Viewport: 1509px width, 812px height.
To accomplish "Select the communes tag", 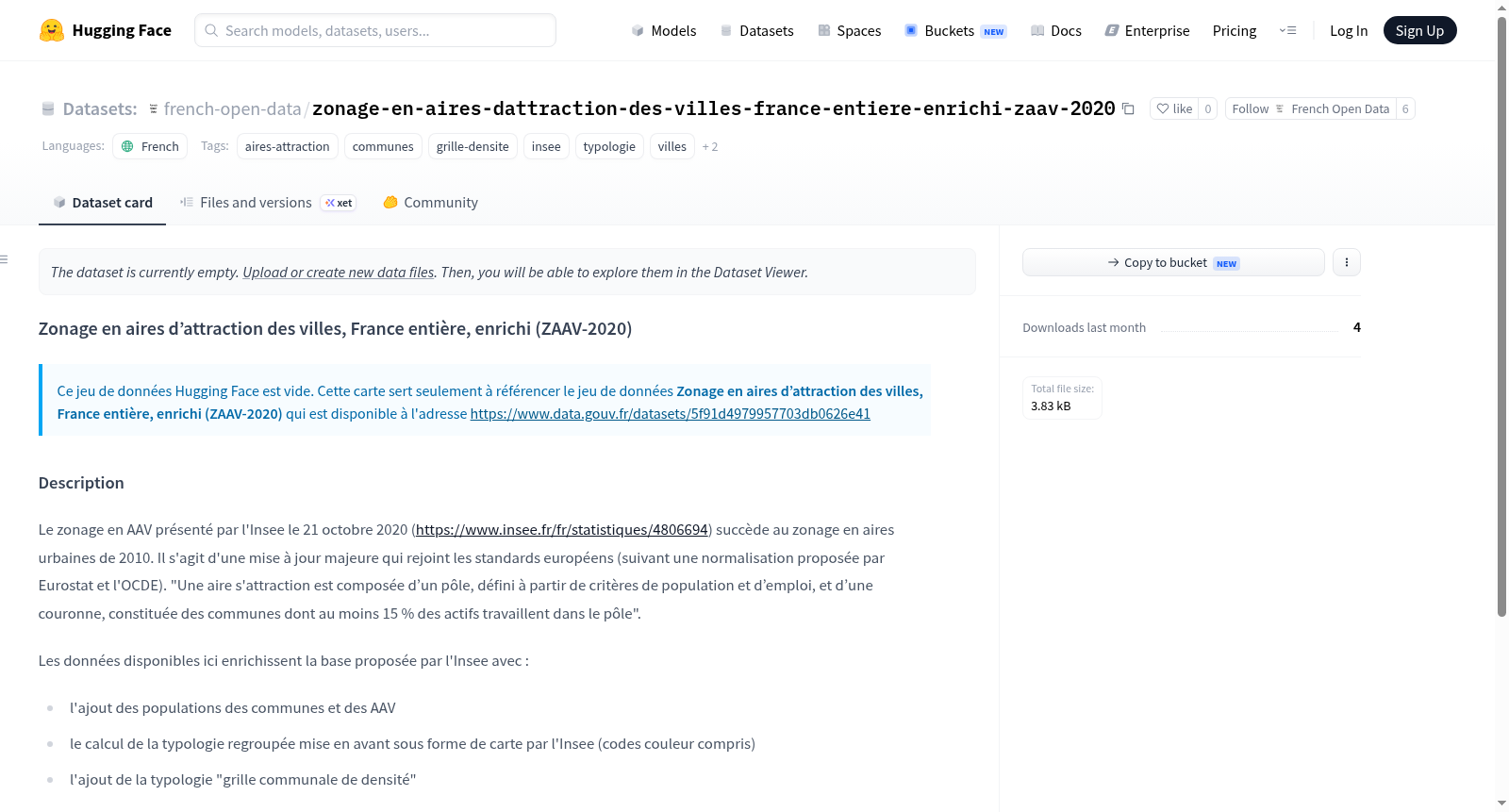I will 383,146.
